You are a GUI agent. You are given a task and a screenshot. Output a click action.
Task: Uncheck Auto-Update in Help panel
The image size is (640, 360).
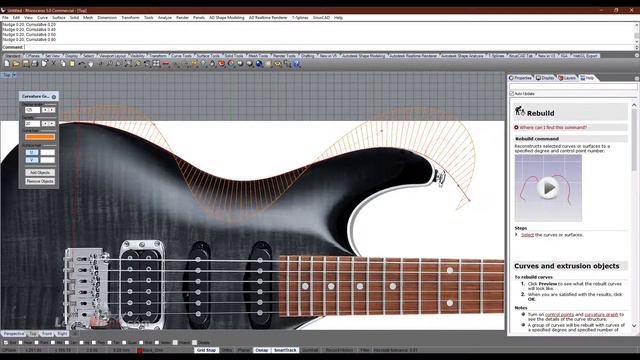(x=512, y=93)
